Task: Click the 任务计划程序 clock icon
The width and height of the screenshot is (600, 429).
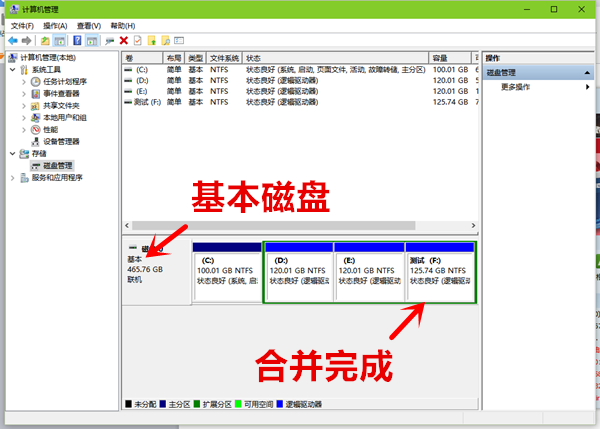Action: coord(36,82)
